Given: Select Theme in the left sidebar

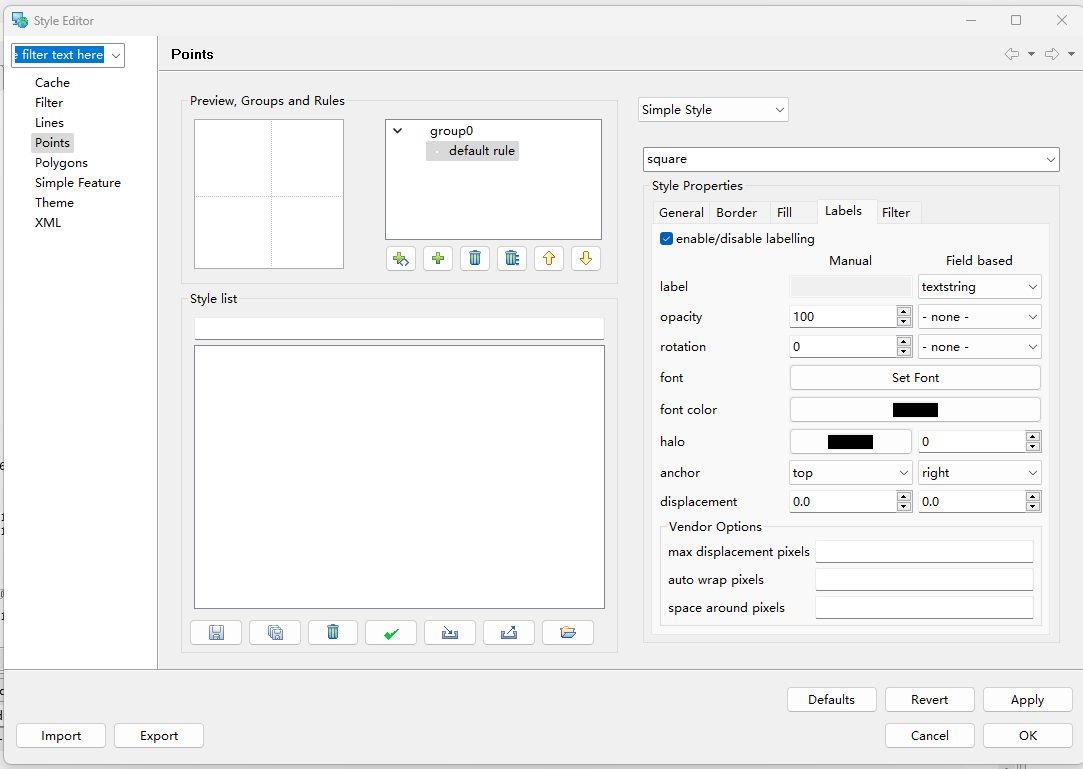Looking at the screenshot, I should point(55,203).
